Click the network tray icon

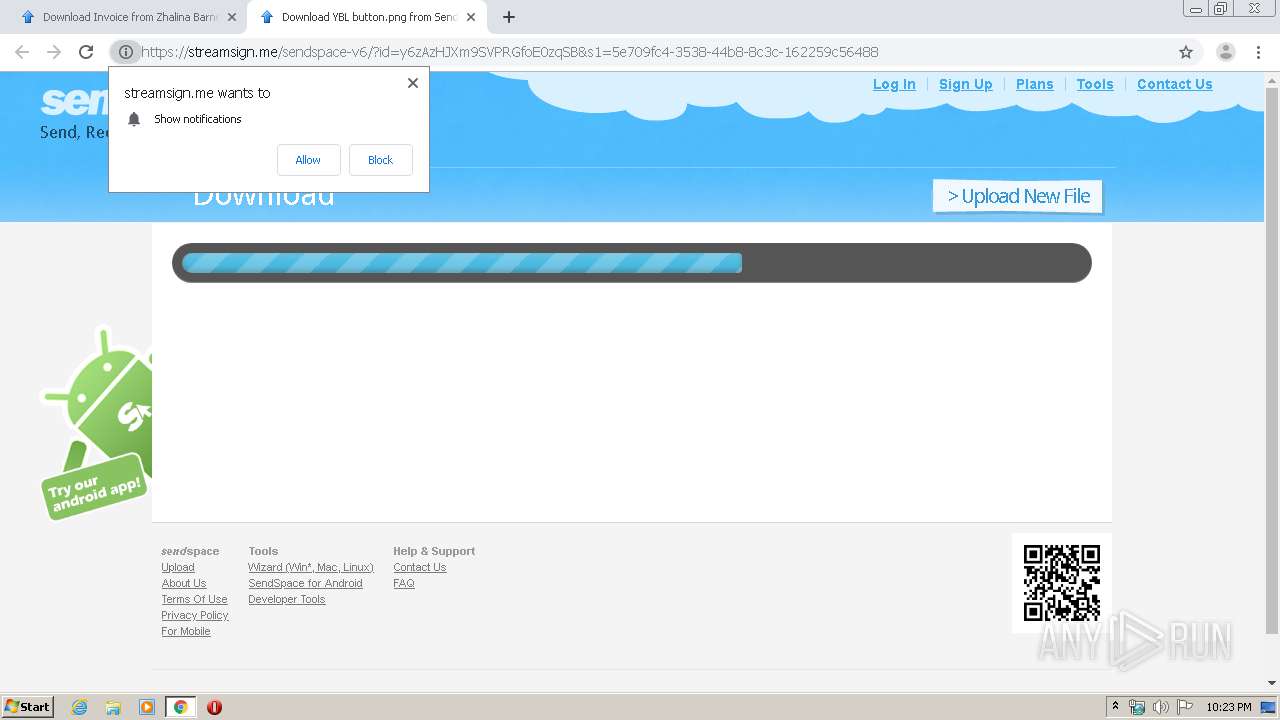[1137, 707]
